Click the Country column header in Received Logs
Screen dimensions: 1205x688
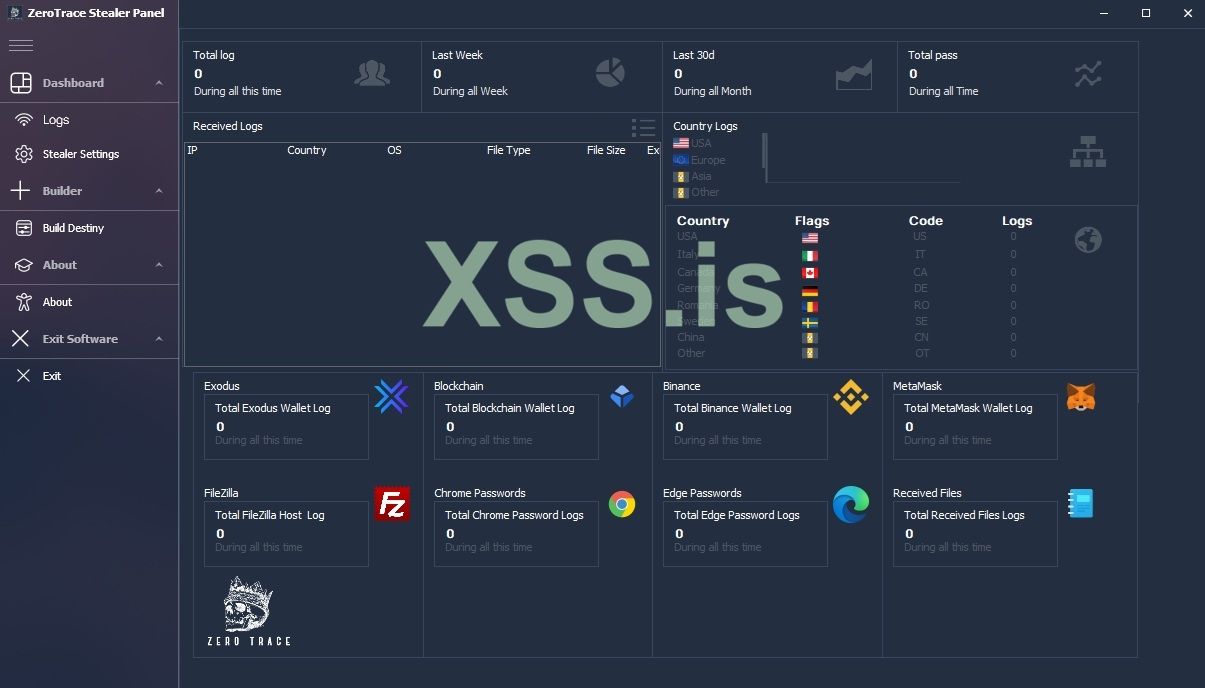pos(306,150)
